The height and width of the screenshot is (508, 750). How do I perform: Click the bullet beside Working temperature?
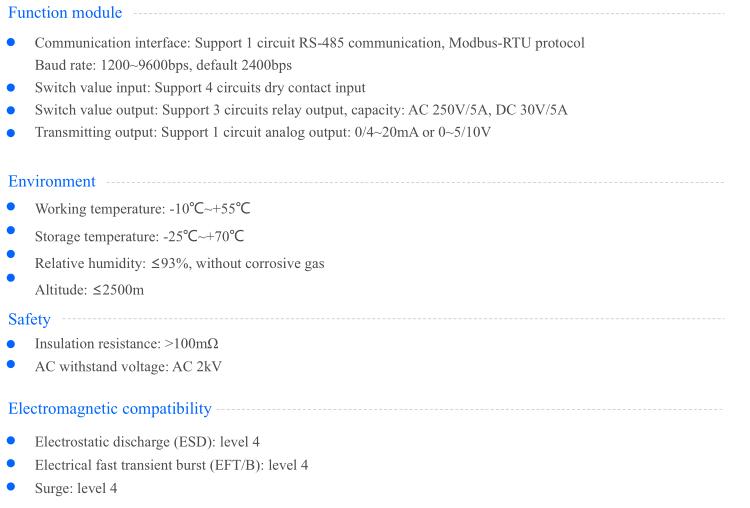coord(11,207)
